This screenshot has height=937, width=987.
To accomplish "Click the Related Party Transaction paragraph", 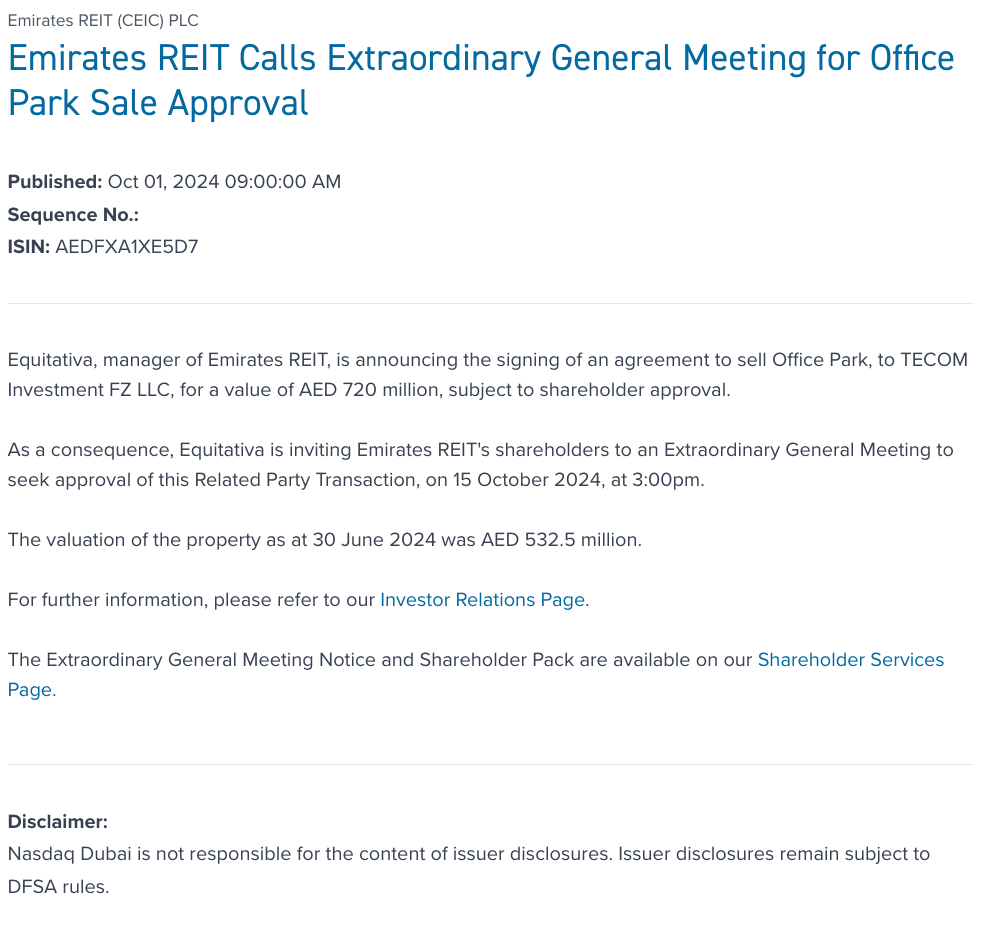I will pos(480,465).
